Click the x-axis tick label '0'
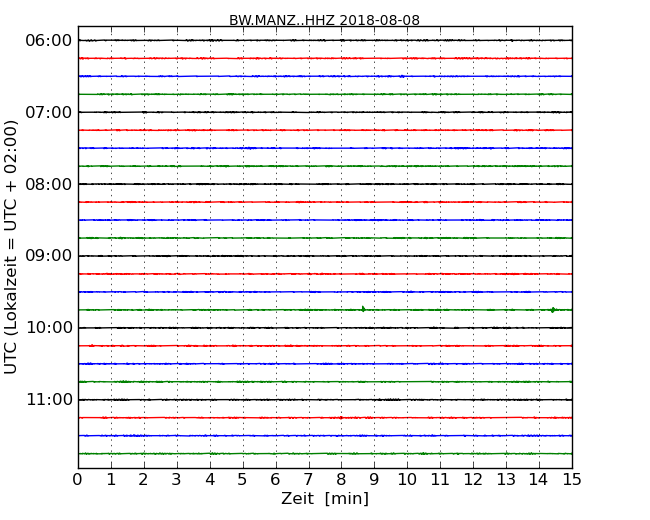650x520 pixels. click(x=78, y=480)
